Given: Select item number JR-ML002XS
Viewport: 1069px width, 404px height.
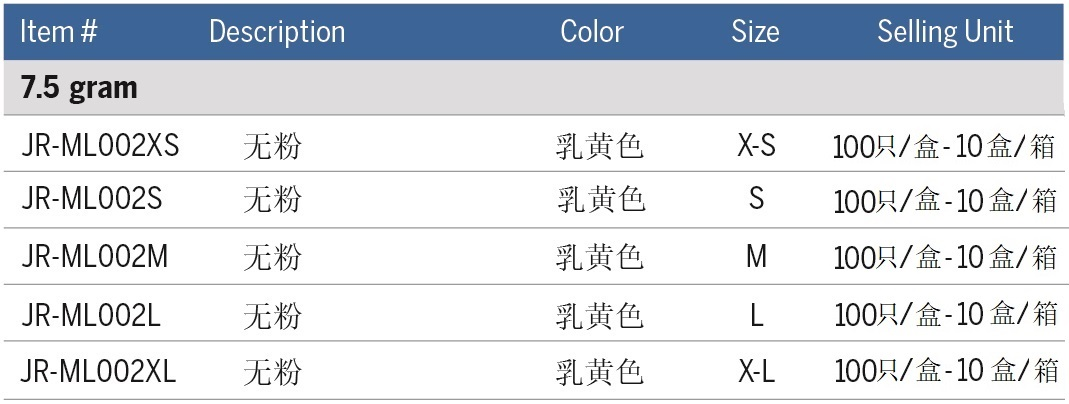Looking at the screenshot, I should tap(100, 146).
